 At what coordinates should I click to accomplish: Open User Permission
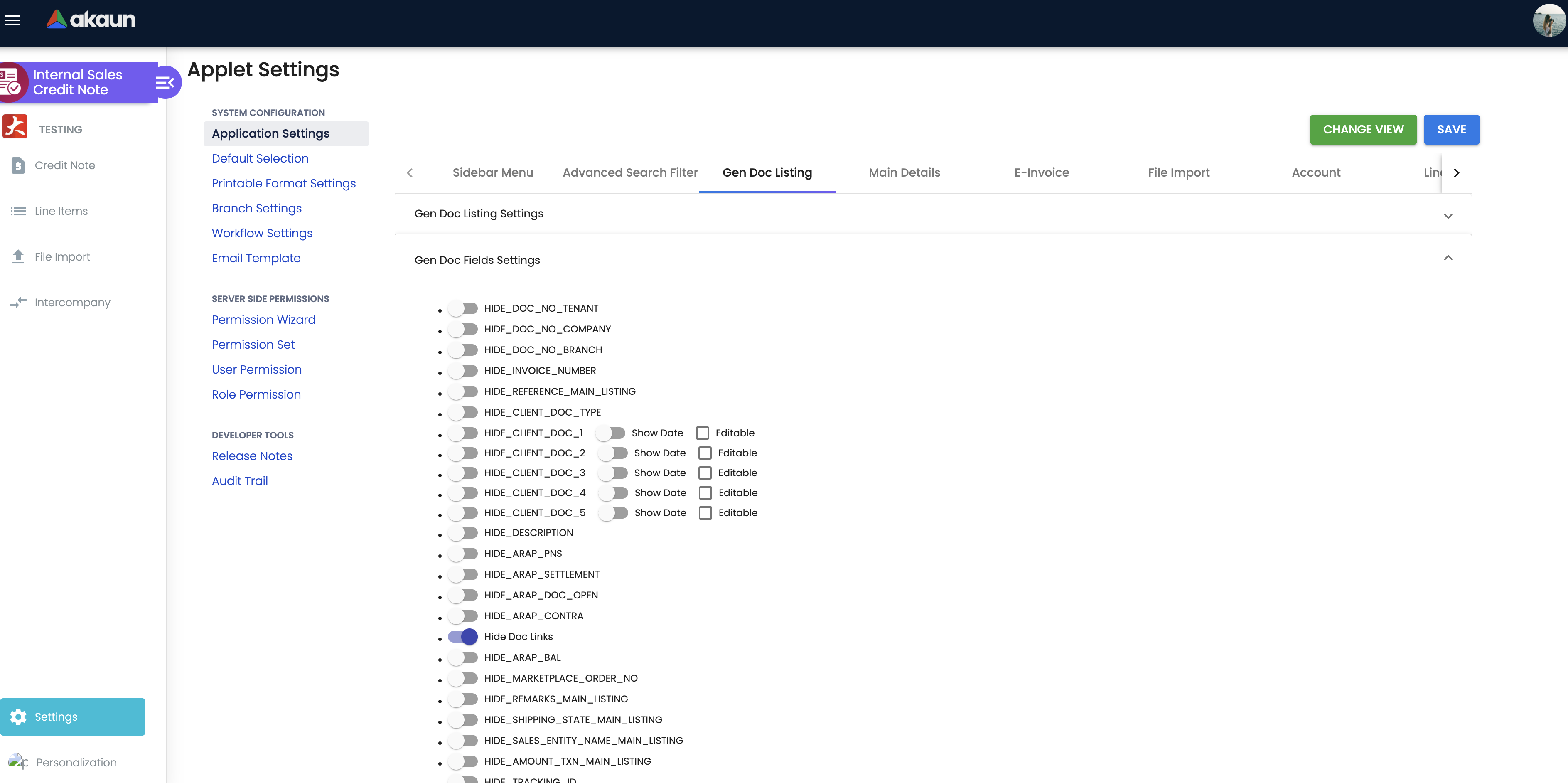click(x=256, y=369)
